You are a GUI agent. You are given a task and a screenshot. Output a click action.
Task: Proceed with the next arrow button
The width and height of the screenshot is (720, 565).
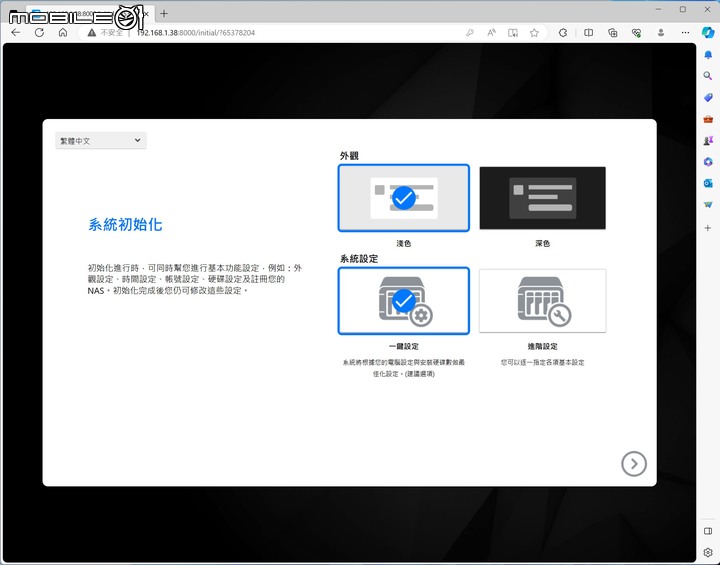click(634, 464)
